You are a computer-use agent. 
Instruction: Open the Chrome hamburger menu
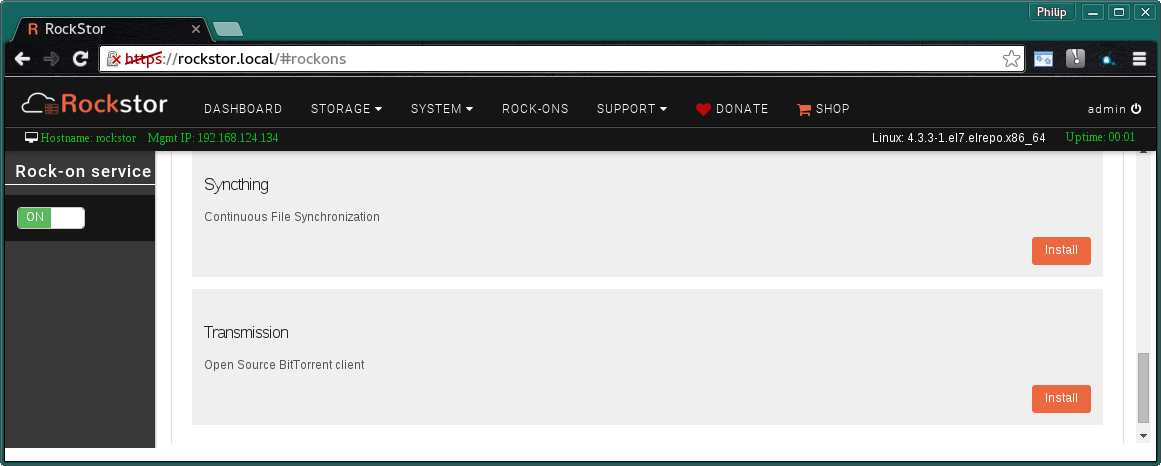1140,59
